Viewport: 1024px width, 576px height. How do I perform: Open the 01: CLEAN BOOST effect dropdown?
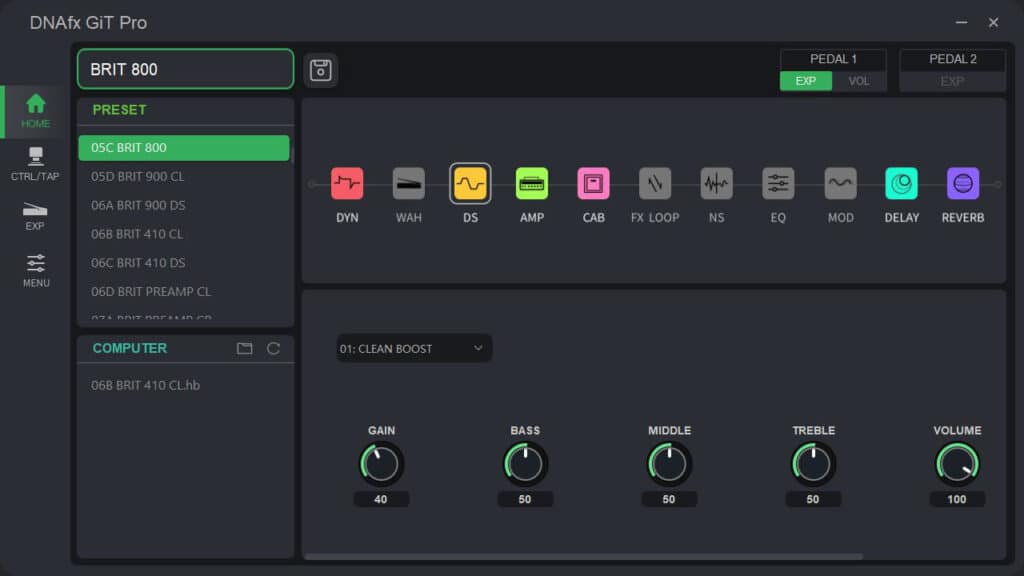(414, 349)
